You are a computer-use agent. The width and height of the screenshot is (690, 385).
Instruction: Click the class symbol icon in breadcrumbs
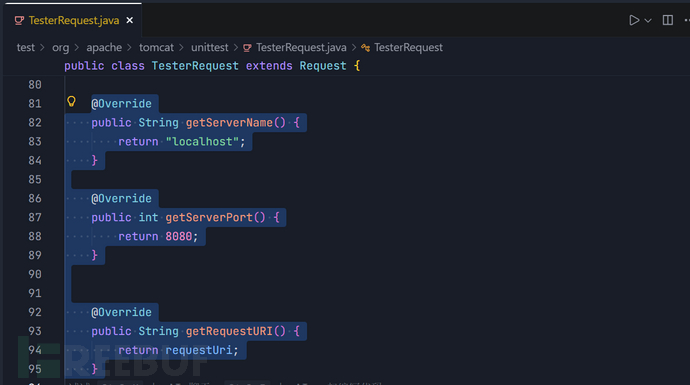click(x=366, y=48)
